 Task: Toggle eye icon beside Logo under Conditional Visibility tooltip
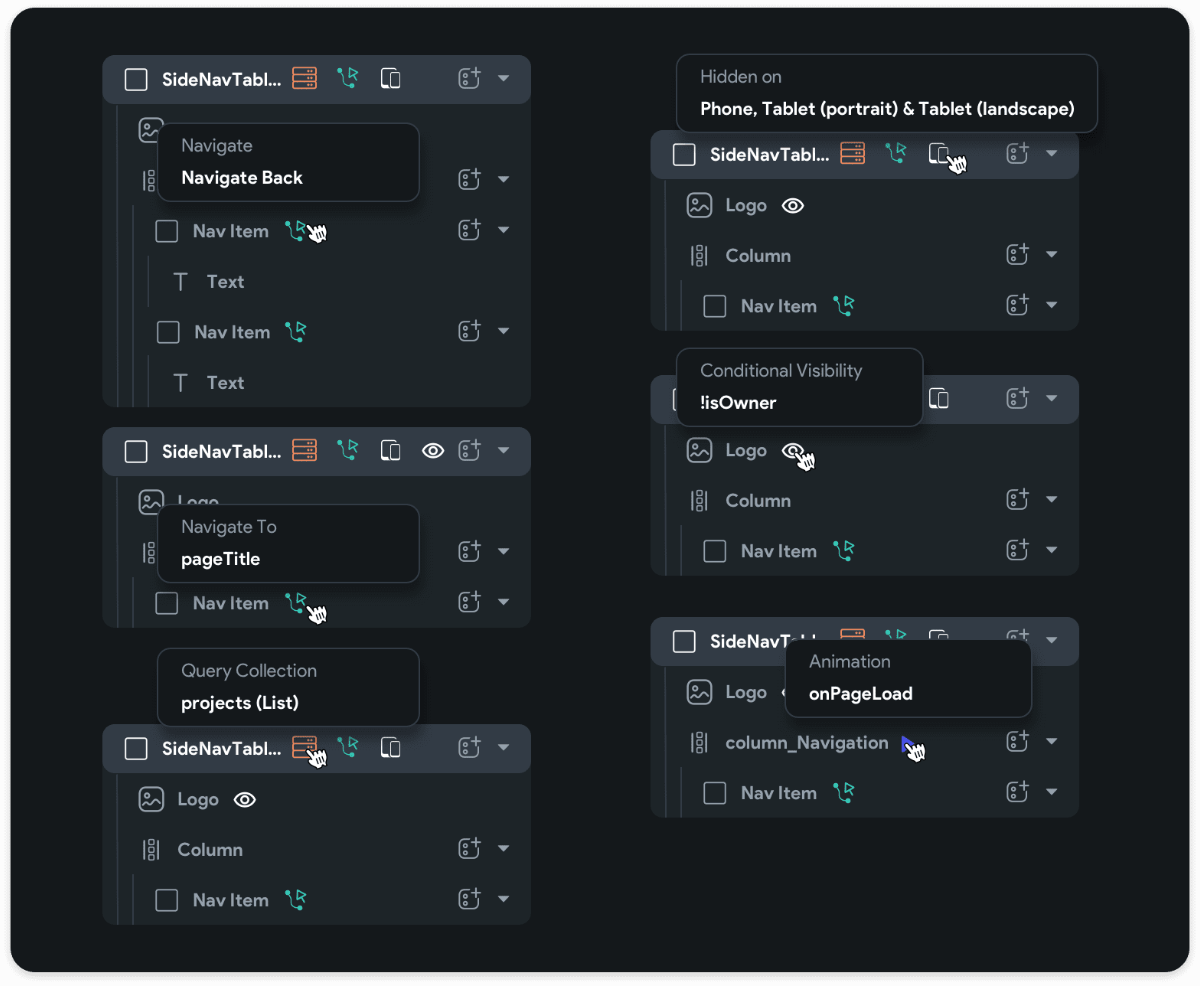tap(792, 451)
